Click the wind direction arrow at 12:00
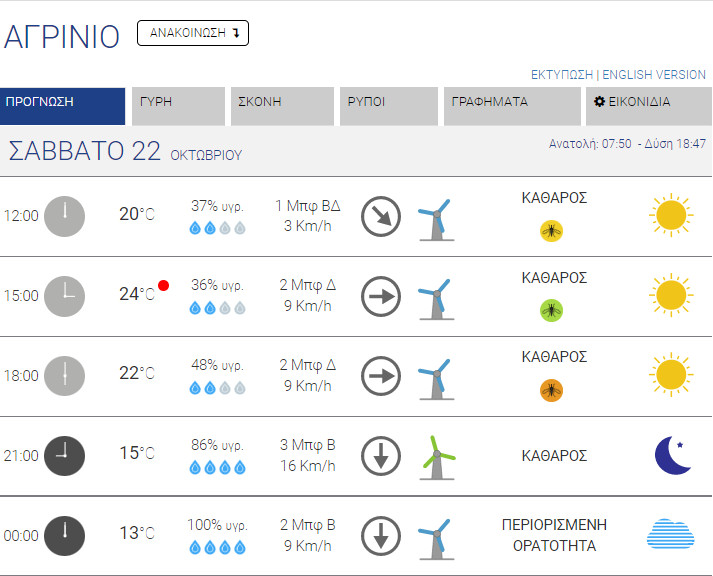Image resolution: width=713 pixels, height=576 pixels. point(381,217)
